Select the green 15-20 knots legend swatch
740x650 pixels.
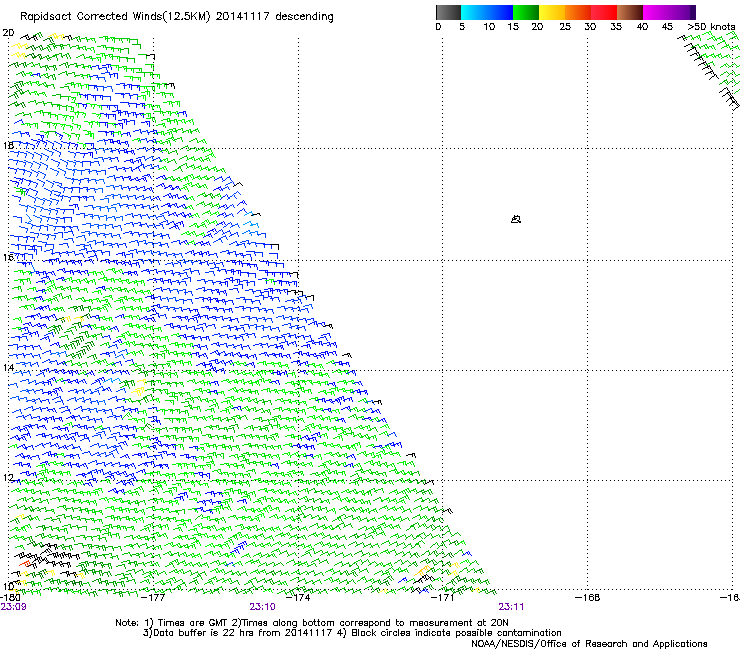(526, 12)
